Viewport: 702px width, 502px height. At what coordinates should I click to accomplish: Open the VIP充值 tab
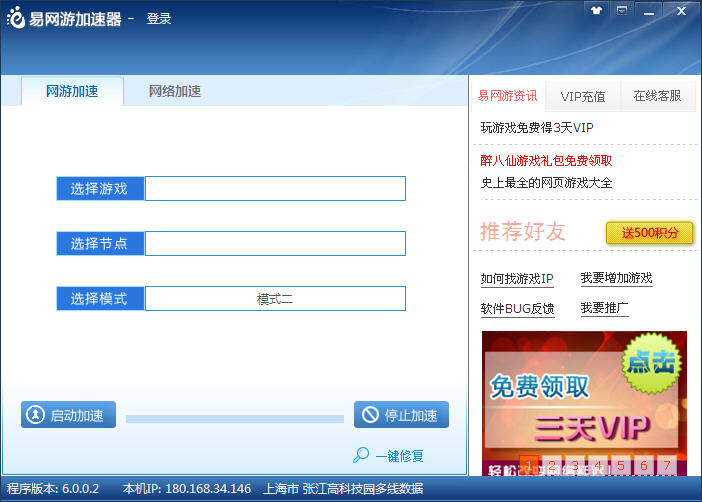582,96
